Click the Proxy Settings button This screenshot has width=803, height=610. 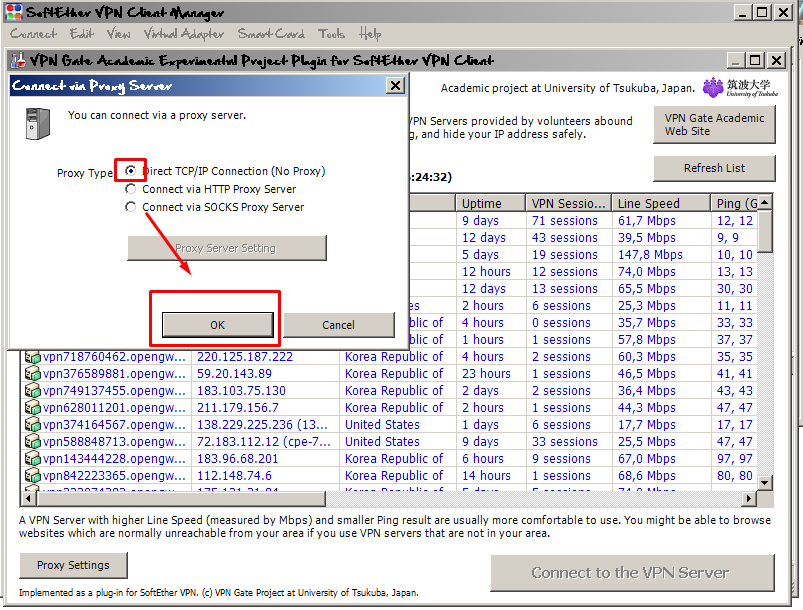(x=73, y=565)
